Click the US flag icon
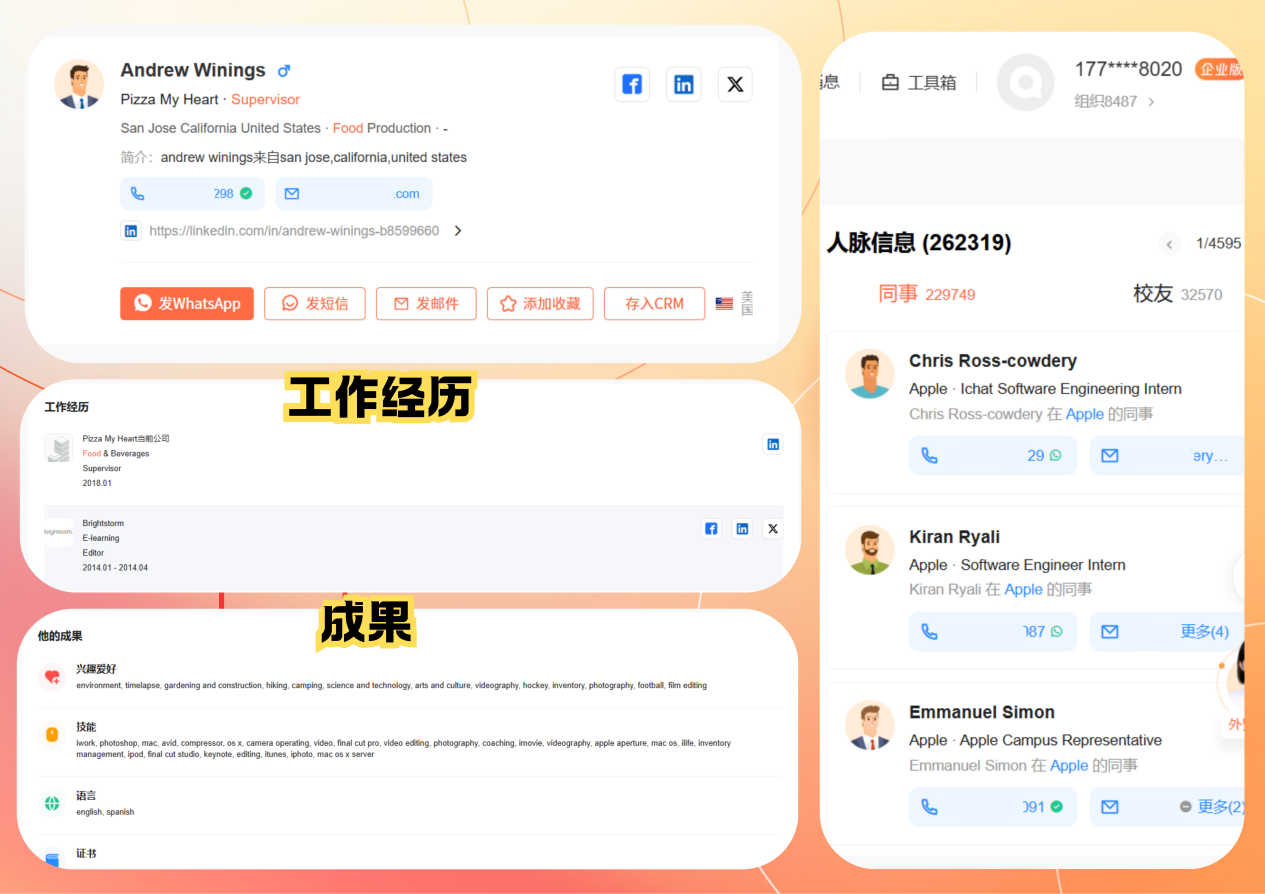Image resolution: width=1265 pixels, height=894 pixels. 724,304
